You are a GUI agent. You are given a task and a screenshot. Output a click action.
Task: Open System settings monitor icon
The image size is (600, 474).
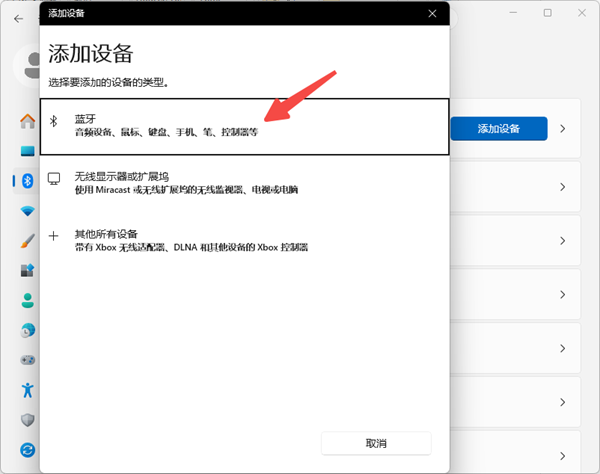click(x=28, y=151)
